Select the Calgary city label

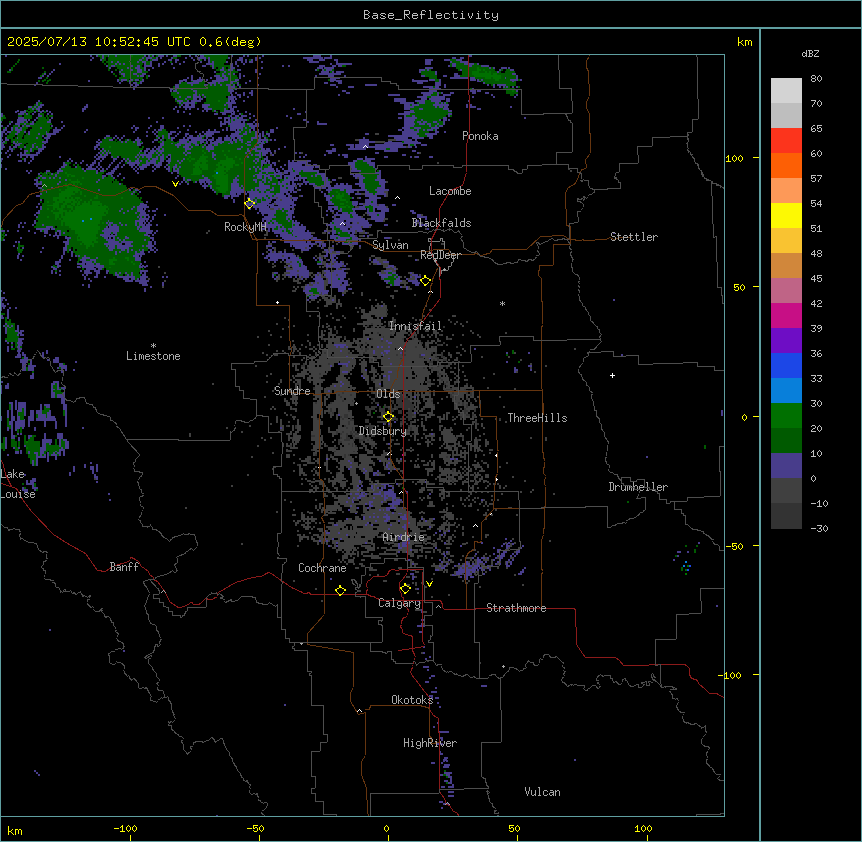[400, 603]
